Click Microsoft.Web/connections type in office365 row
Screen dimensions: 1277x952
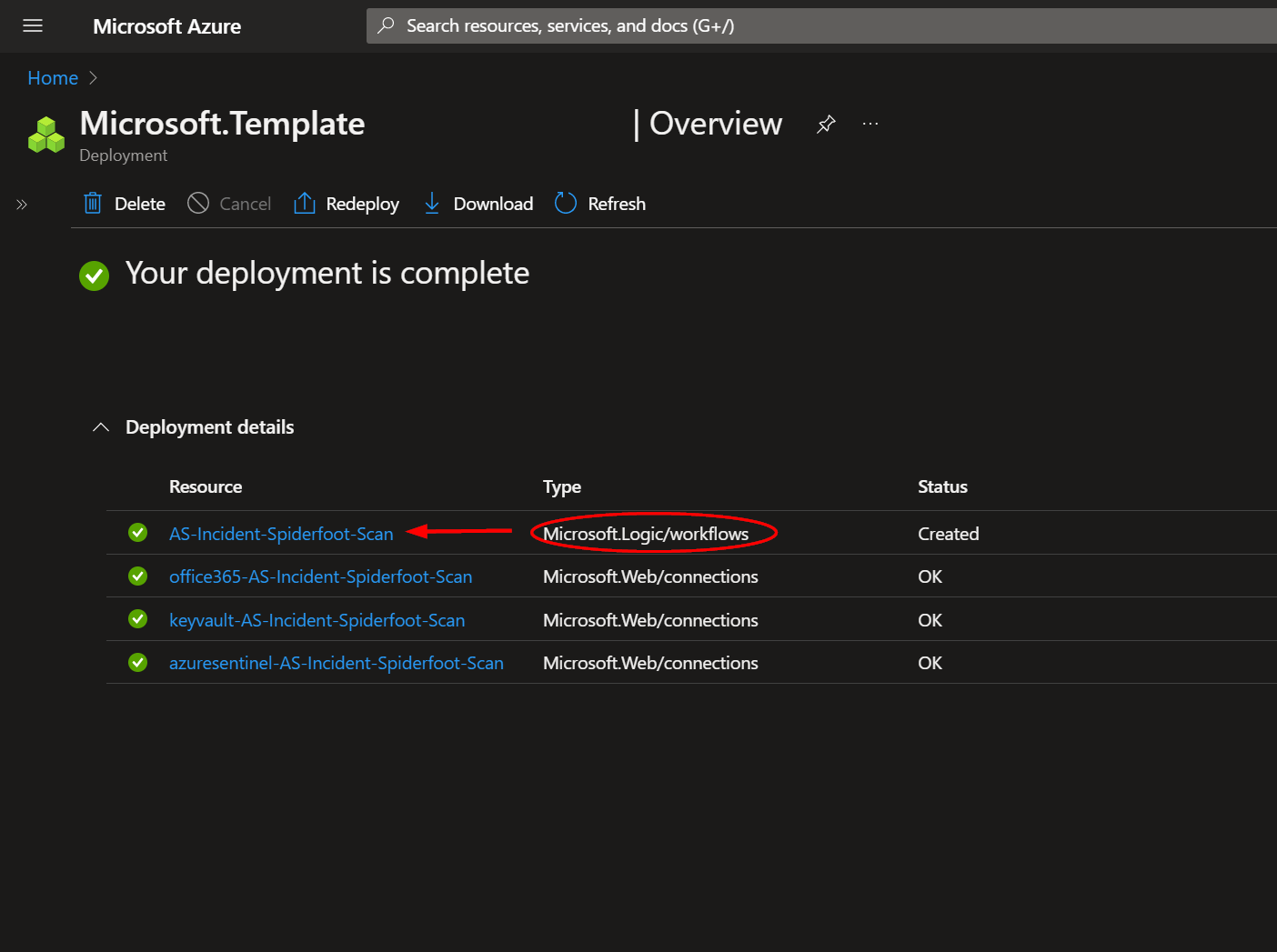[x=650, y=576]
